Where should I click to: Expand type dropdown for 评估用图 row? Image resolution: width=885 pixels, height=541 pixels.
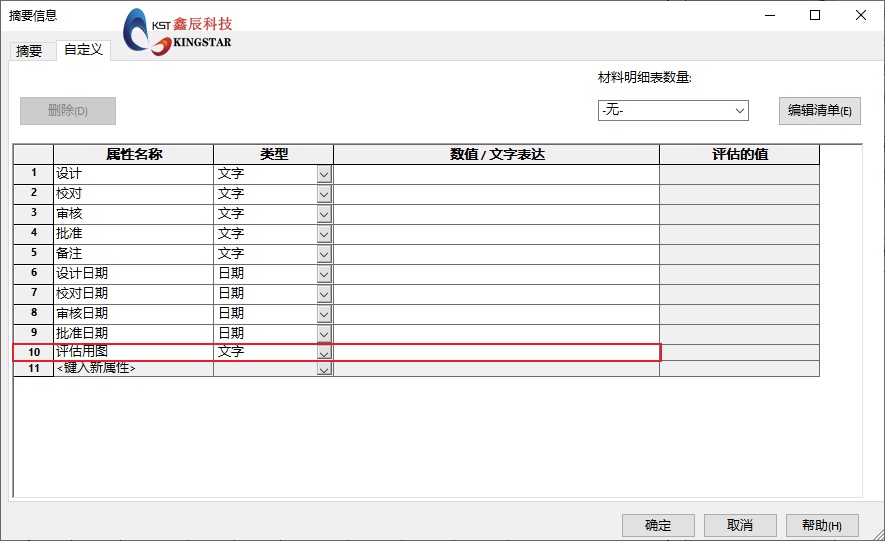(x=324, y=353)
